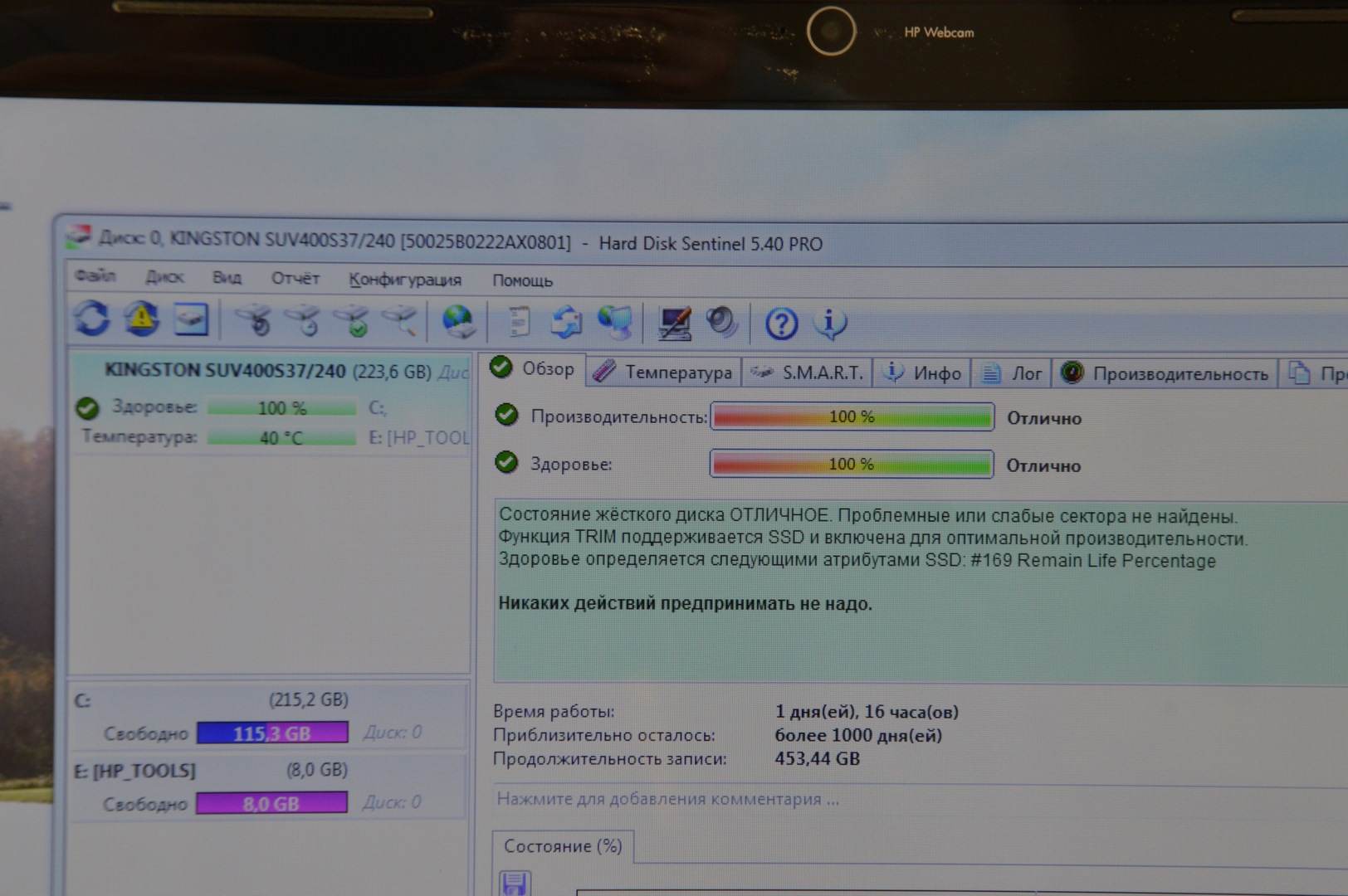Open the Файл menu
The height and width of the screenshot is (896, 1348).
[x=95, y=275]
